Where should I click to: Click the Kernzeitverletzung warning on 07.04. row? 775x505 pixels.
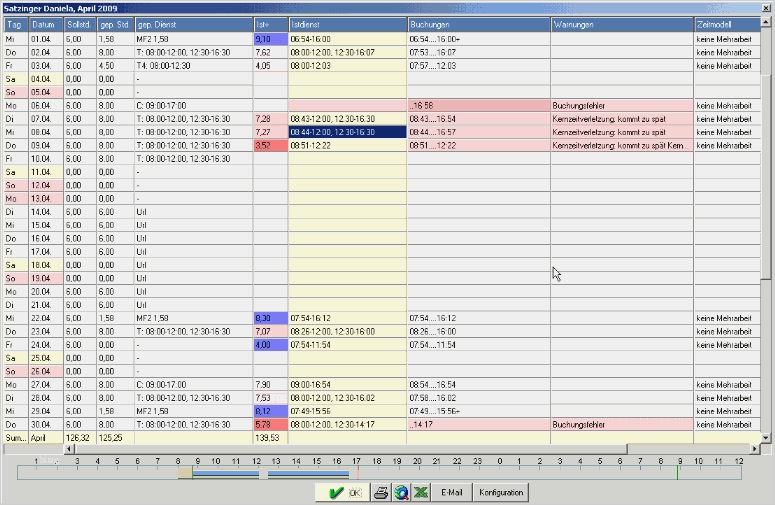click(622, 119)
